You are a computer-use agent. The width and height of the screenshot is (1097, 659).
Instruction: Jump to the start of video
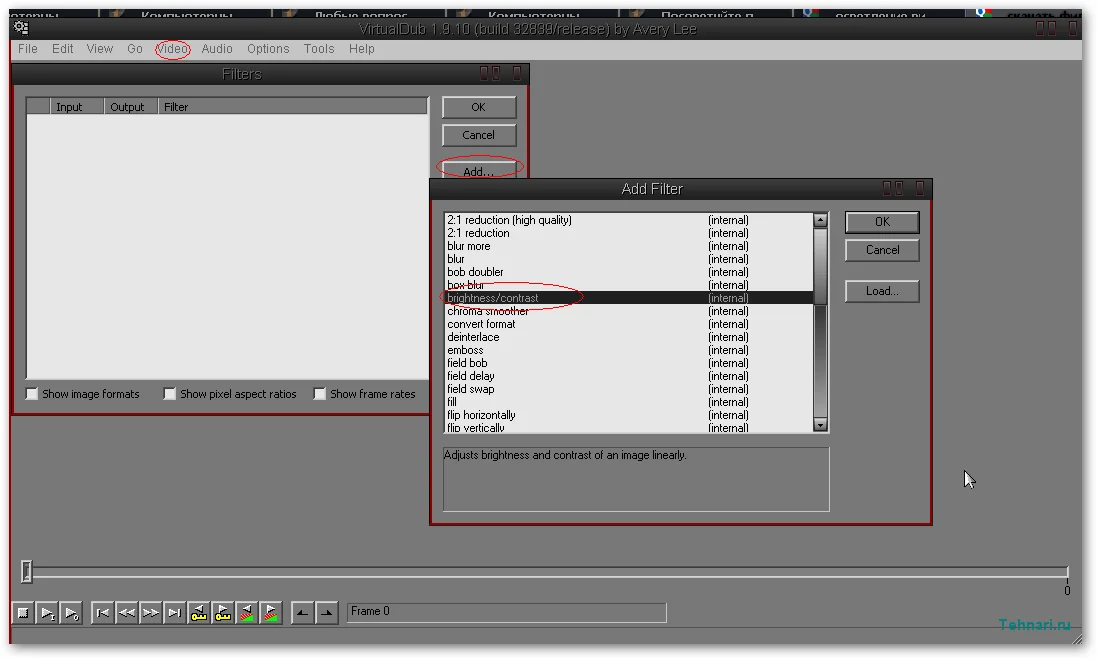(x=102, y=613)
